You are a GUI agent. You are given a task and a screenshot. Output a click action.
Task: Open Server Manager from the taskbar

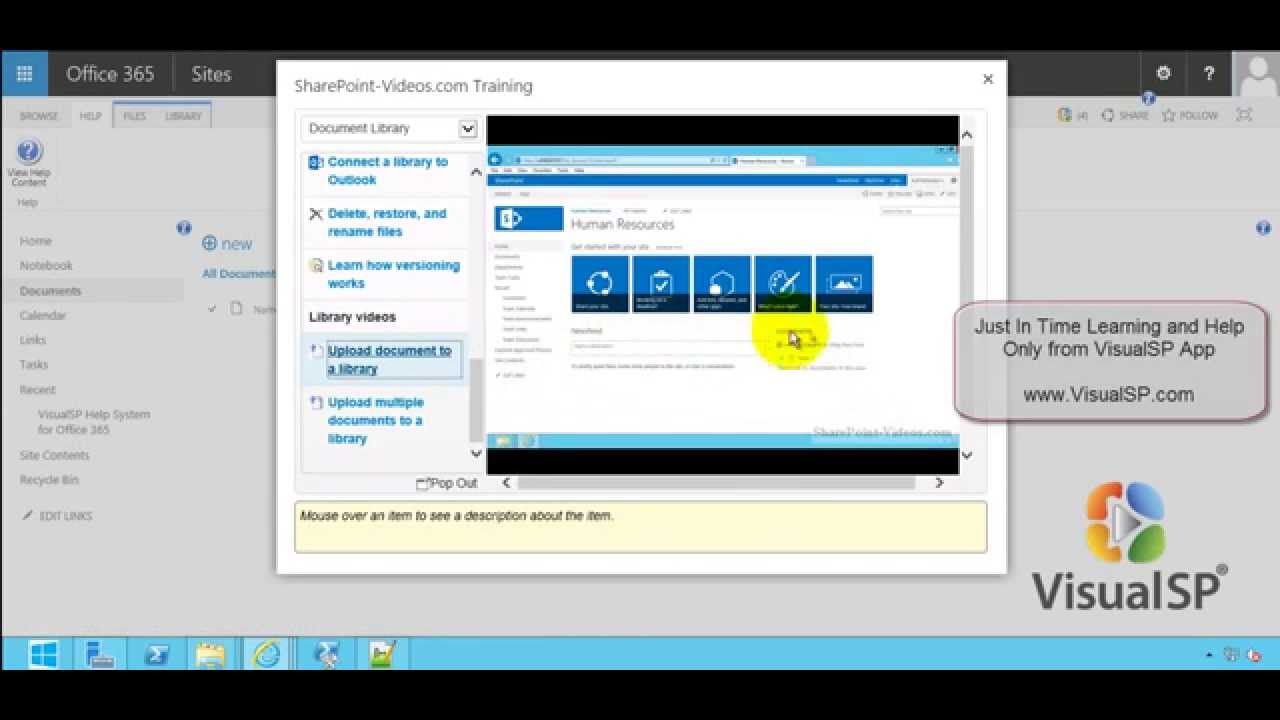(100, 655)
